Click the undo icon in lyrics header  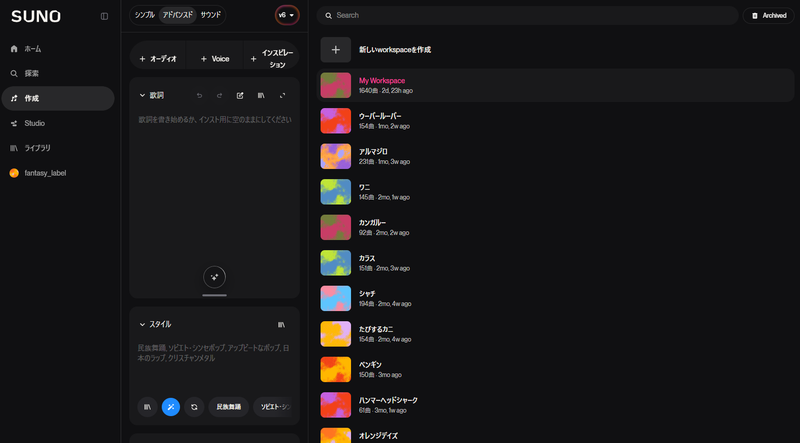199,95
